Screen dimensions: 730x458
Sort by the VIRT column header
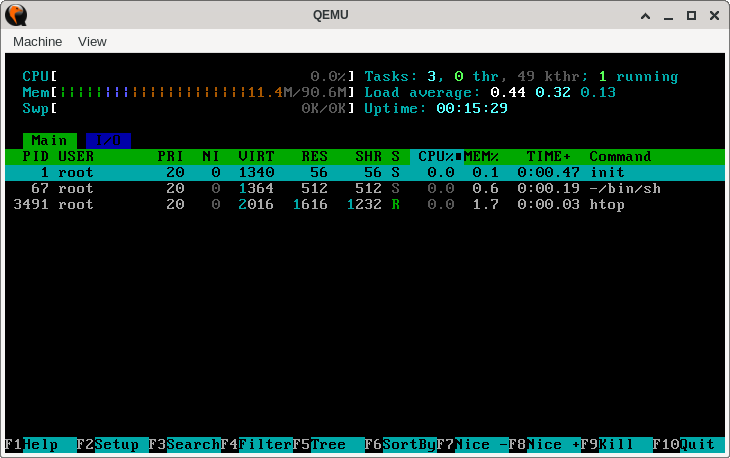[256, 157]
